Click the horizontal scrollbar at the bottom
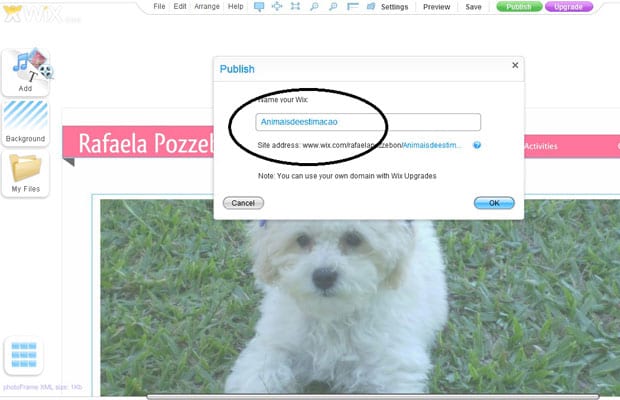This screenshot has width=620, height=400. coord(373,397)
